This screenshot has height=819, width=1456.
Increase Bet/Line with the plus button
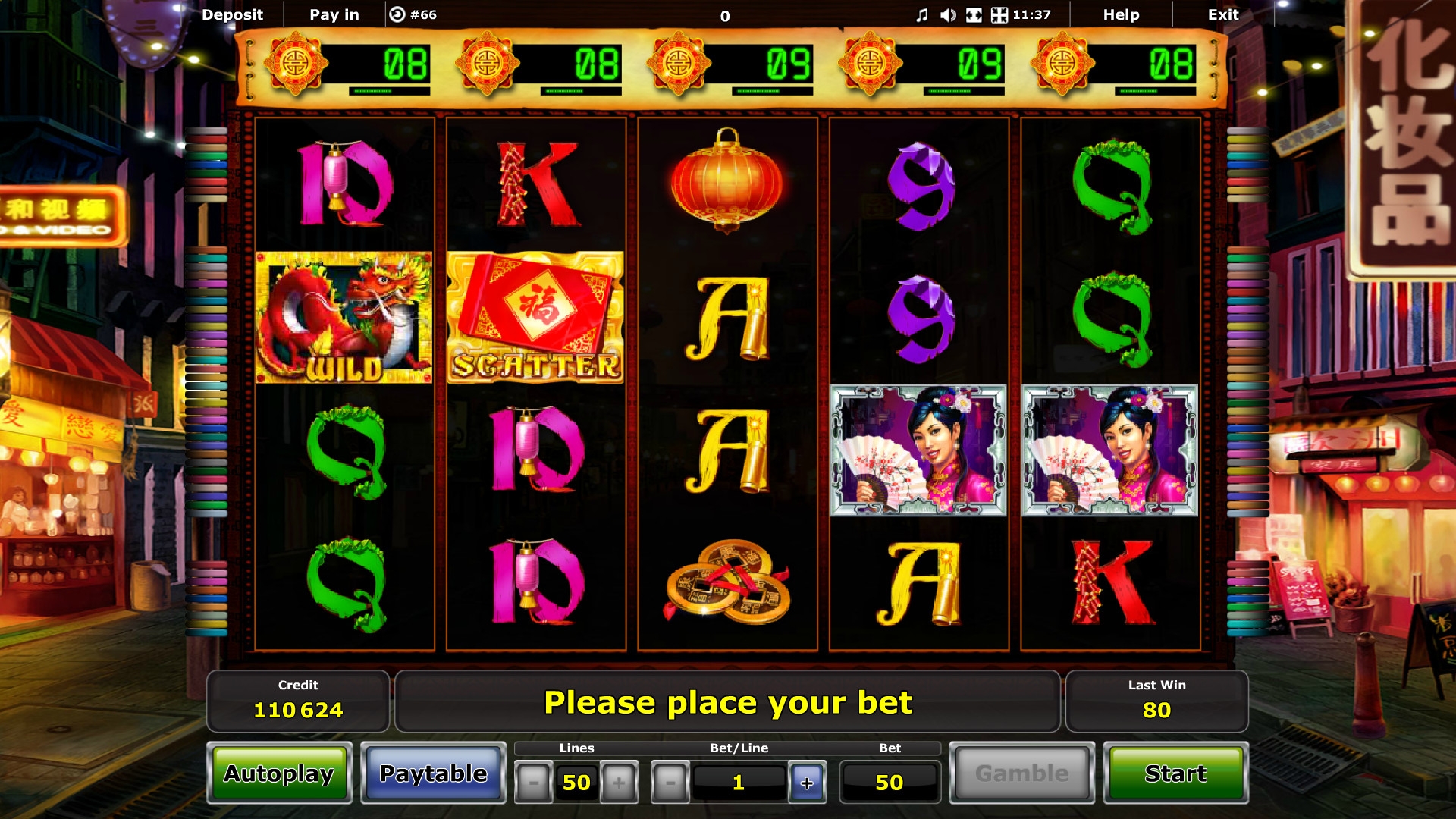click(x=807, y=783)
